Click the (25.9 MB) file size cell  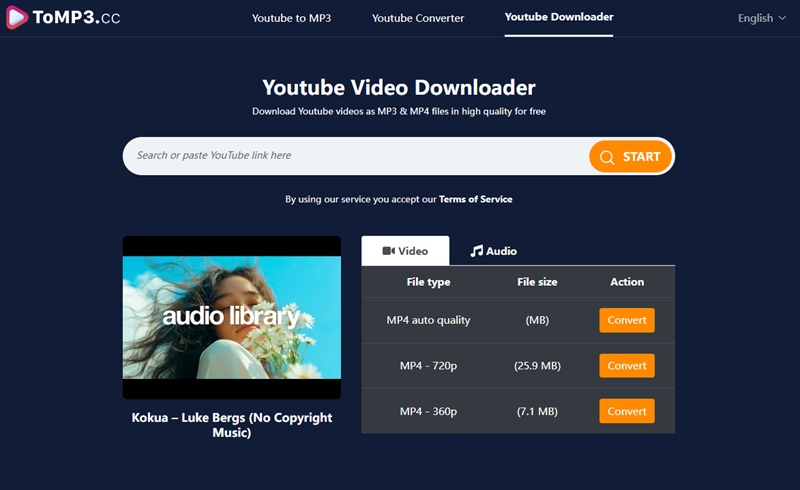tap(537, 365)
